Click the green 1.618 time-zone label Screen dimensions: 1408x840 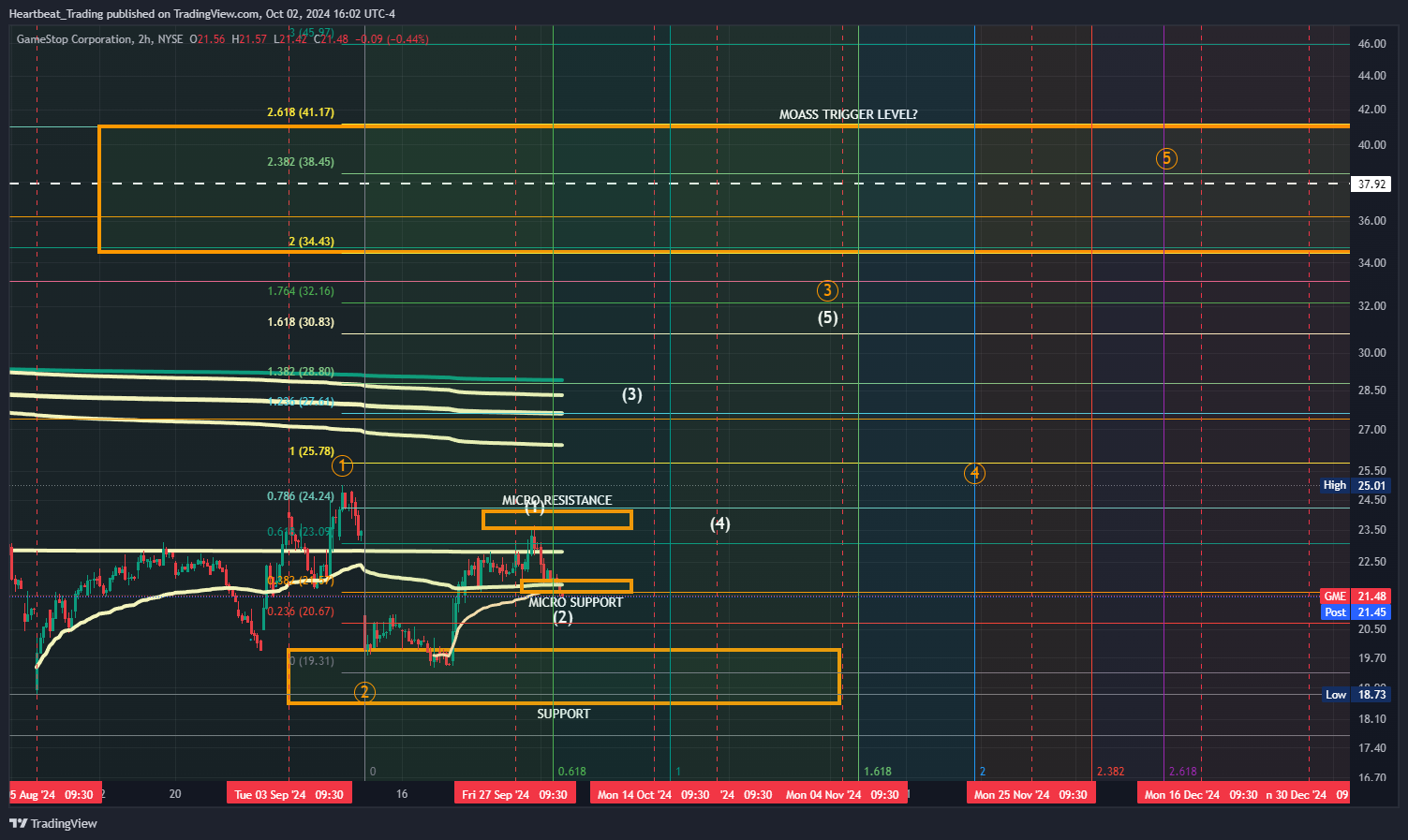[x=878, y=772]
